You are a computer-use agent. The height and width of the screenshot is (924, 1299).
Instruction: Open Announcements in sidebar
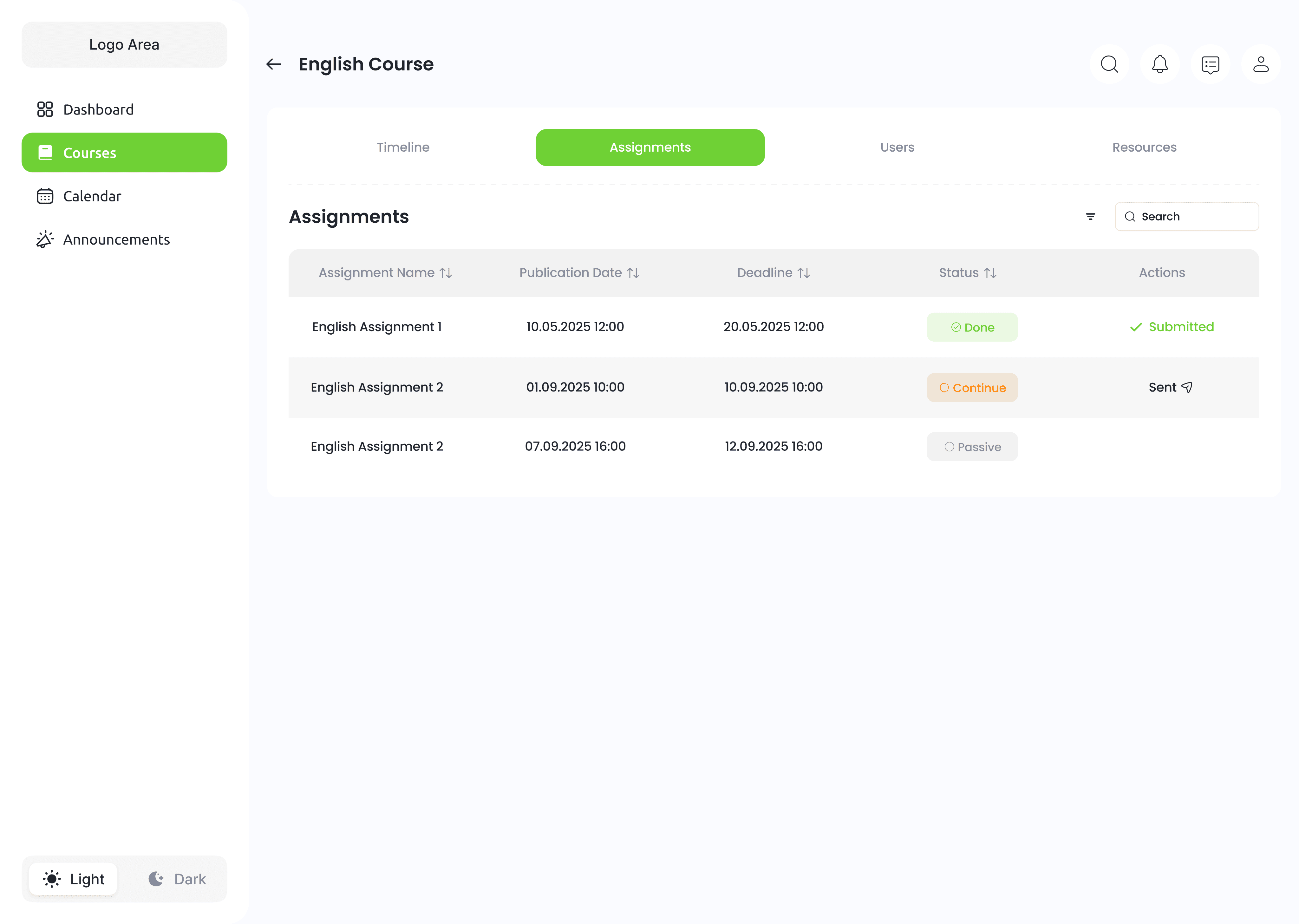pos(116,239)
